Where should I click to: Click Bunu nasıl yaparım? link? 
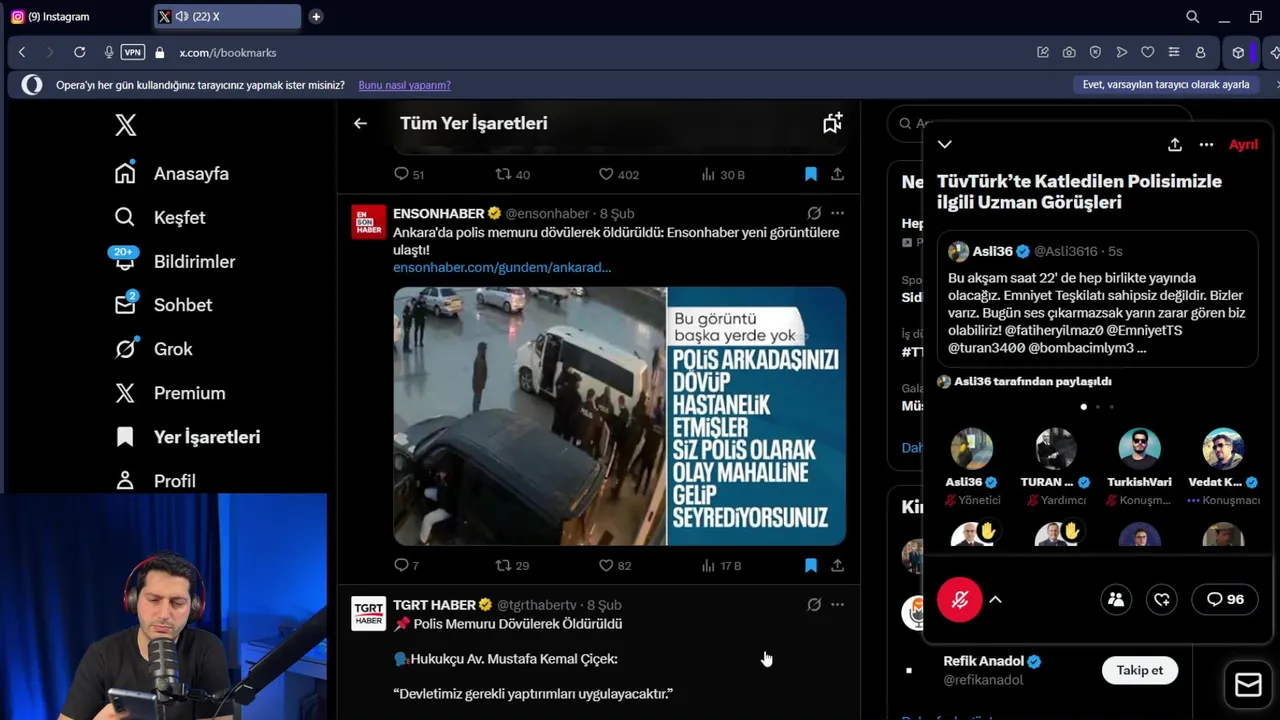pyautogui.click(x=404, y=85)
